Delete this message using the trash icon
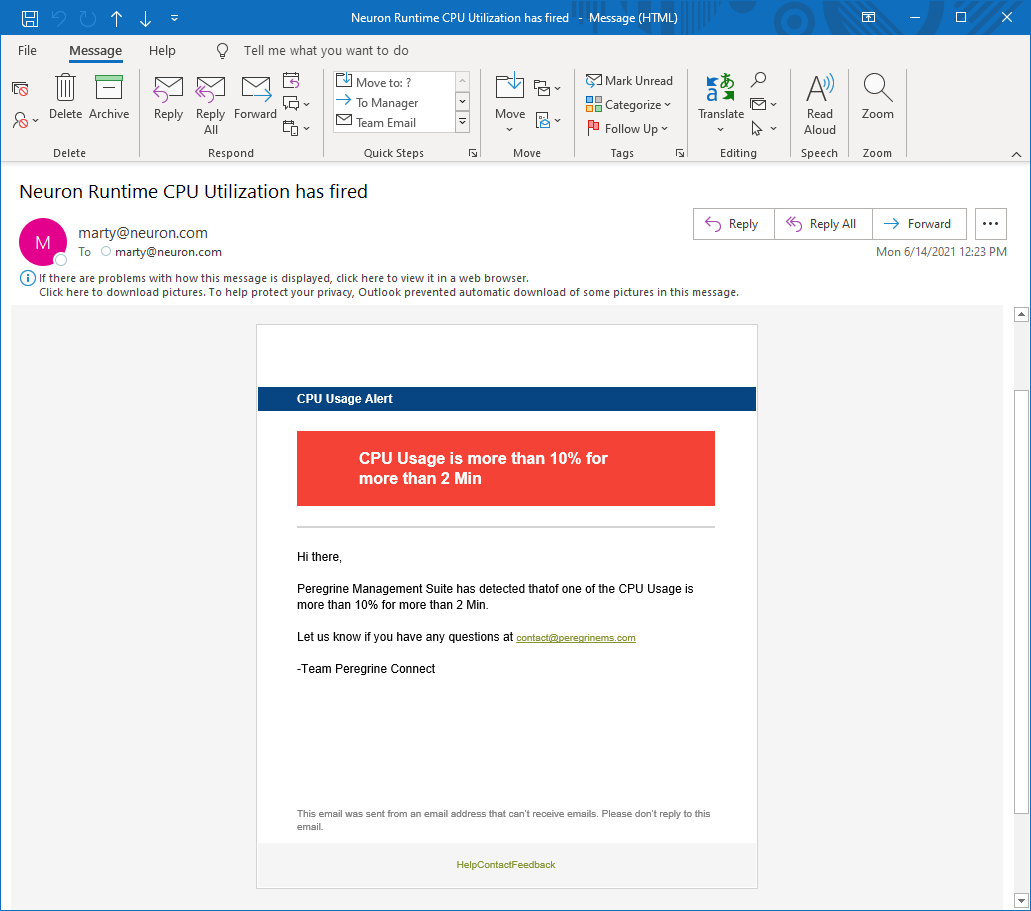Viewport: 1031px width, 911px height. coord(66,97)
